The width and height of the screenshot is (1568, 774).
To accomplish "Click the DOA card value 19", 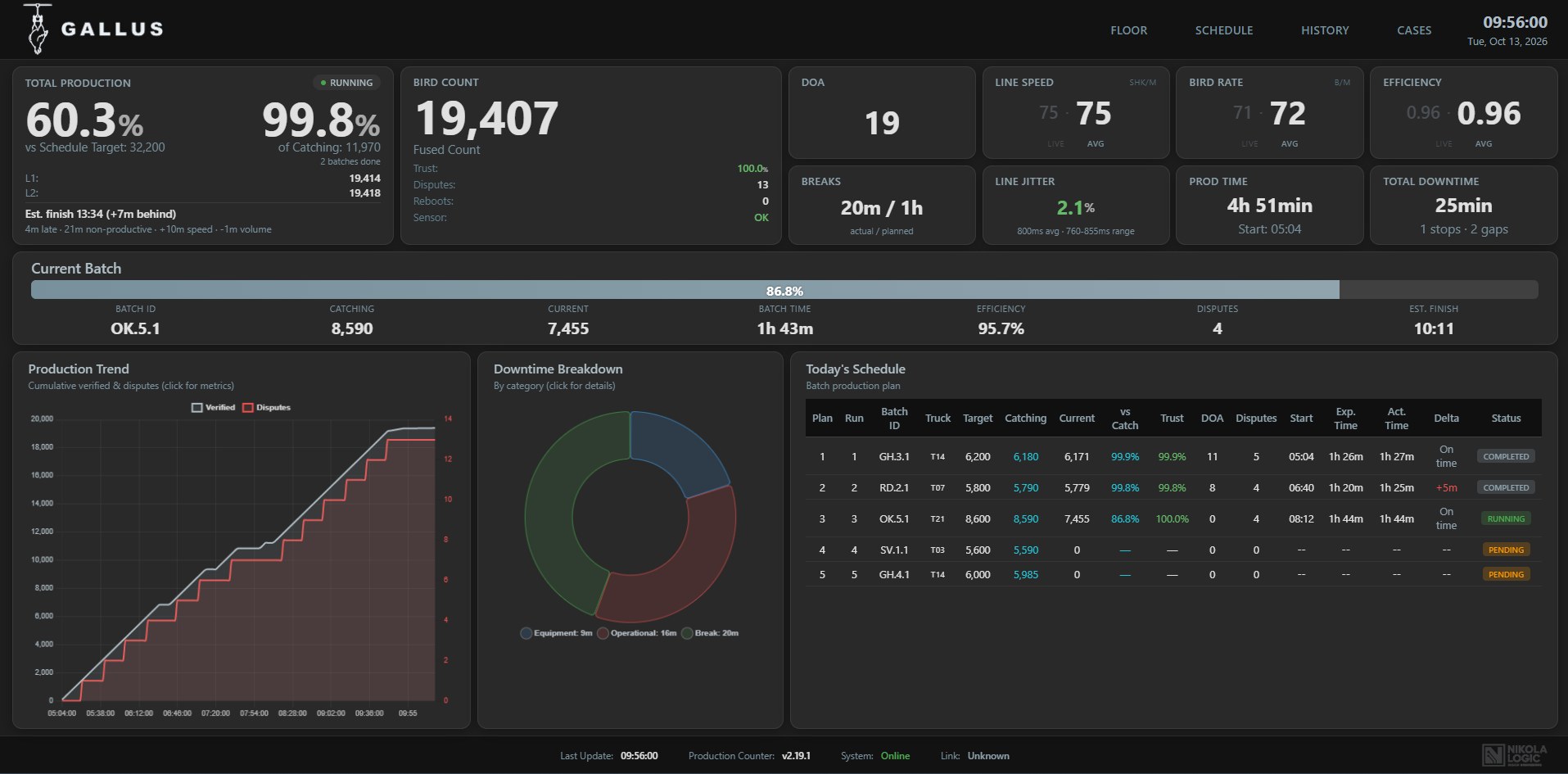I will (x=882, y=123).
